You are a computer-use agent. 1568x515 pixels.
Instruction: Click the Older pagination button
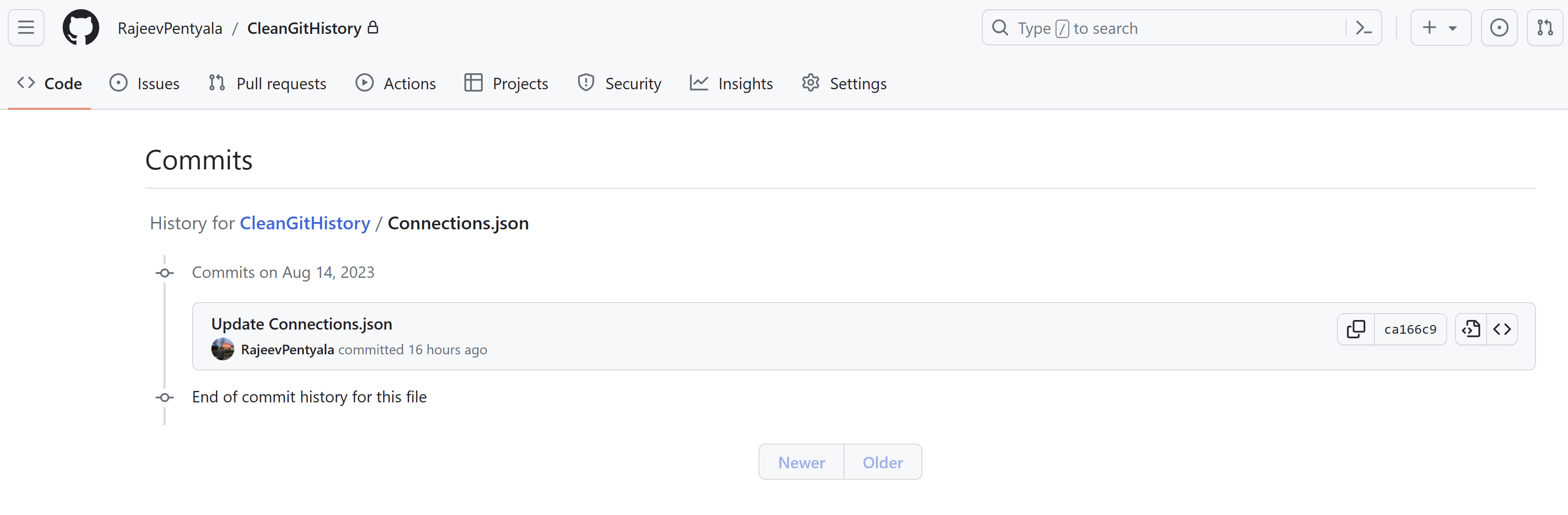[x=882, y=463]
